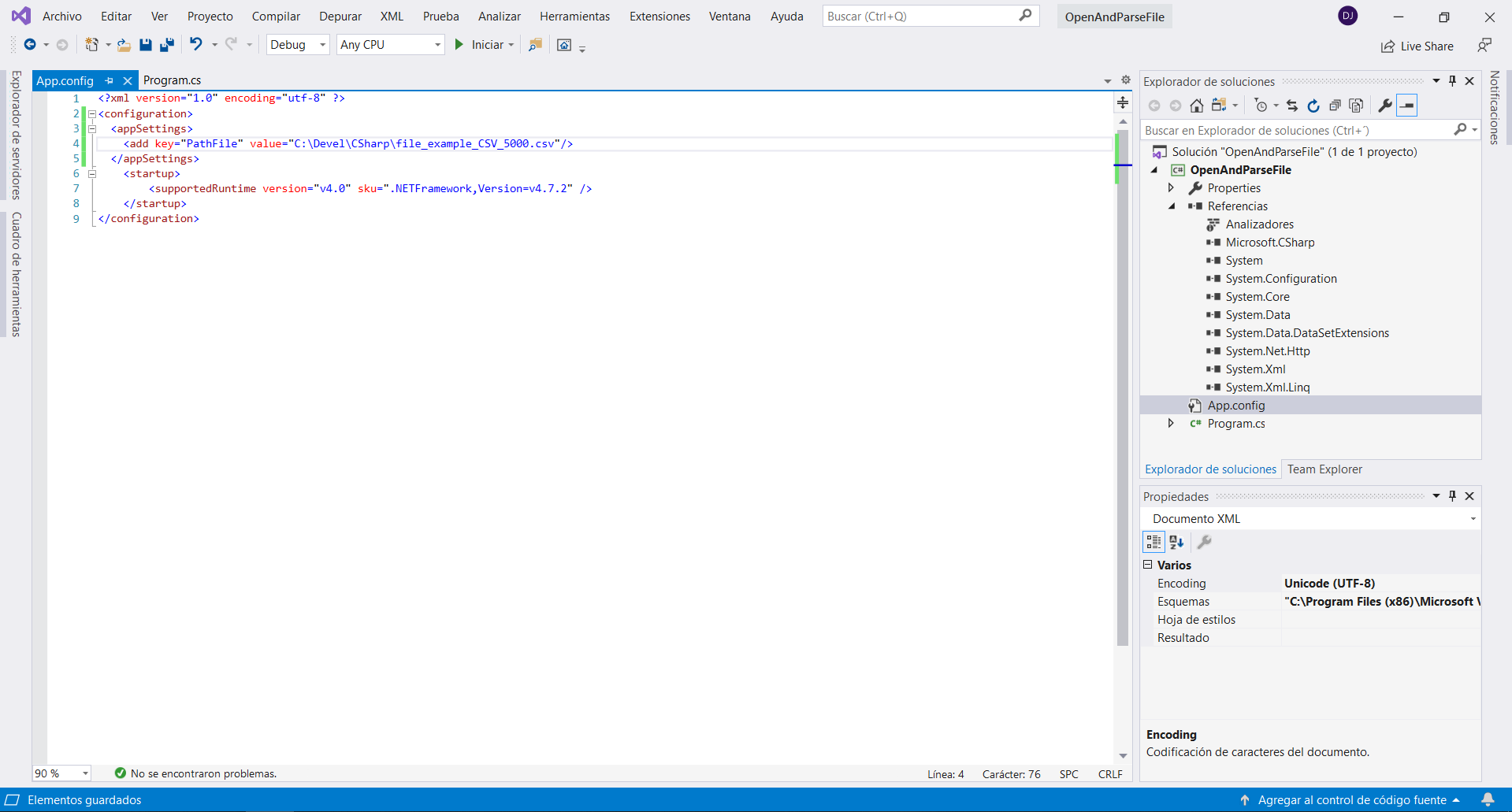This screenshot has width=1512, height=812.
Task: Click the notifications bell in status bar
Action: [x=1488, y=799]
